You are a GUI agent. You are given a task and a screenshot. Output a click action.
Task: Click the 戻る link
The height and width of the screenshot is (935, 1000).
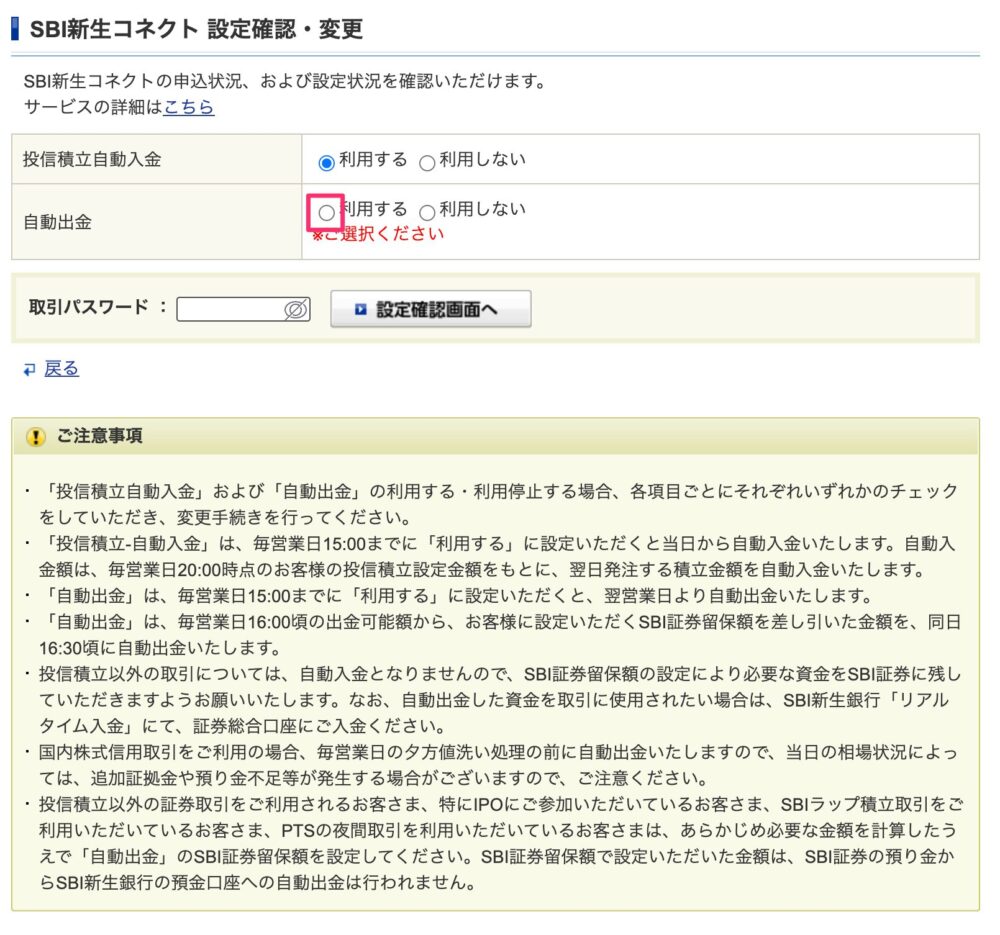point(61,369)
